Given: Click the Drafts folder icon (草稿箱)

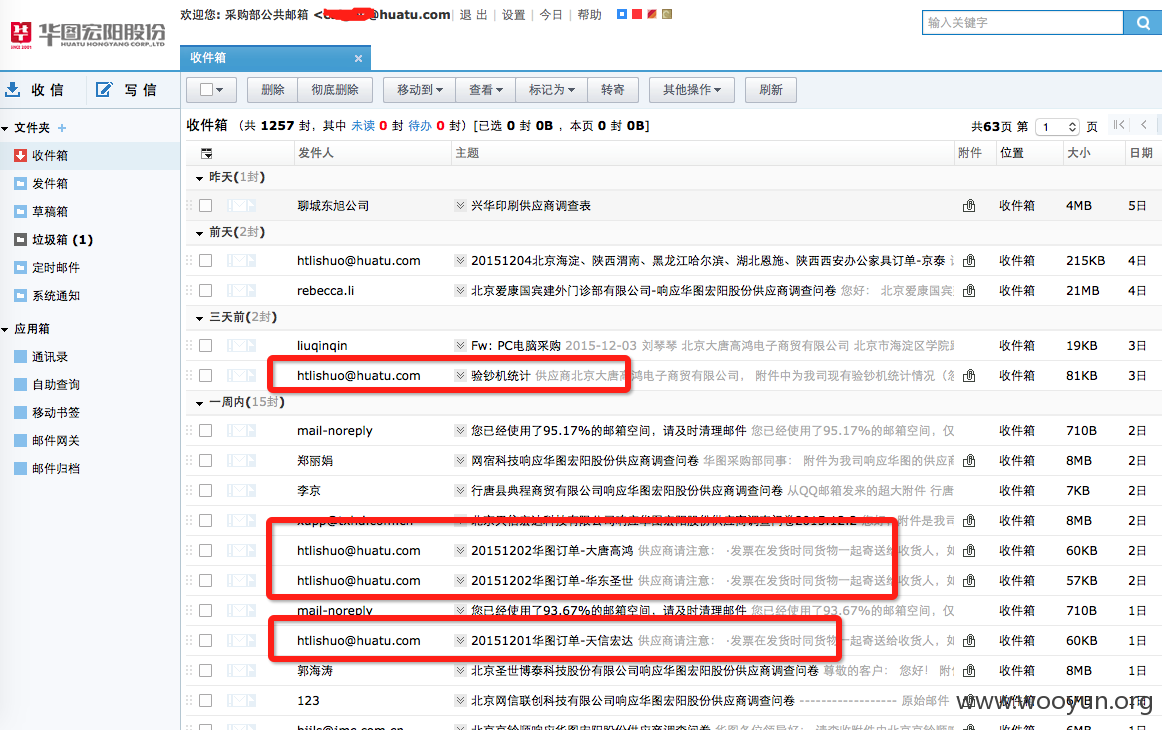Looking at the screenshot, I should (x=21, y=212).
